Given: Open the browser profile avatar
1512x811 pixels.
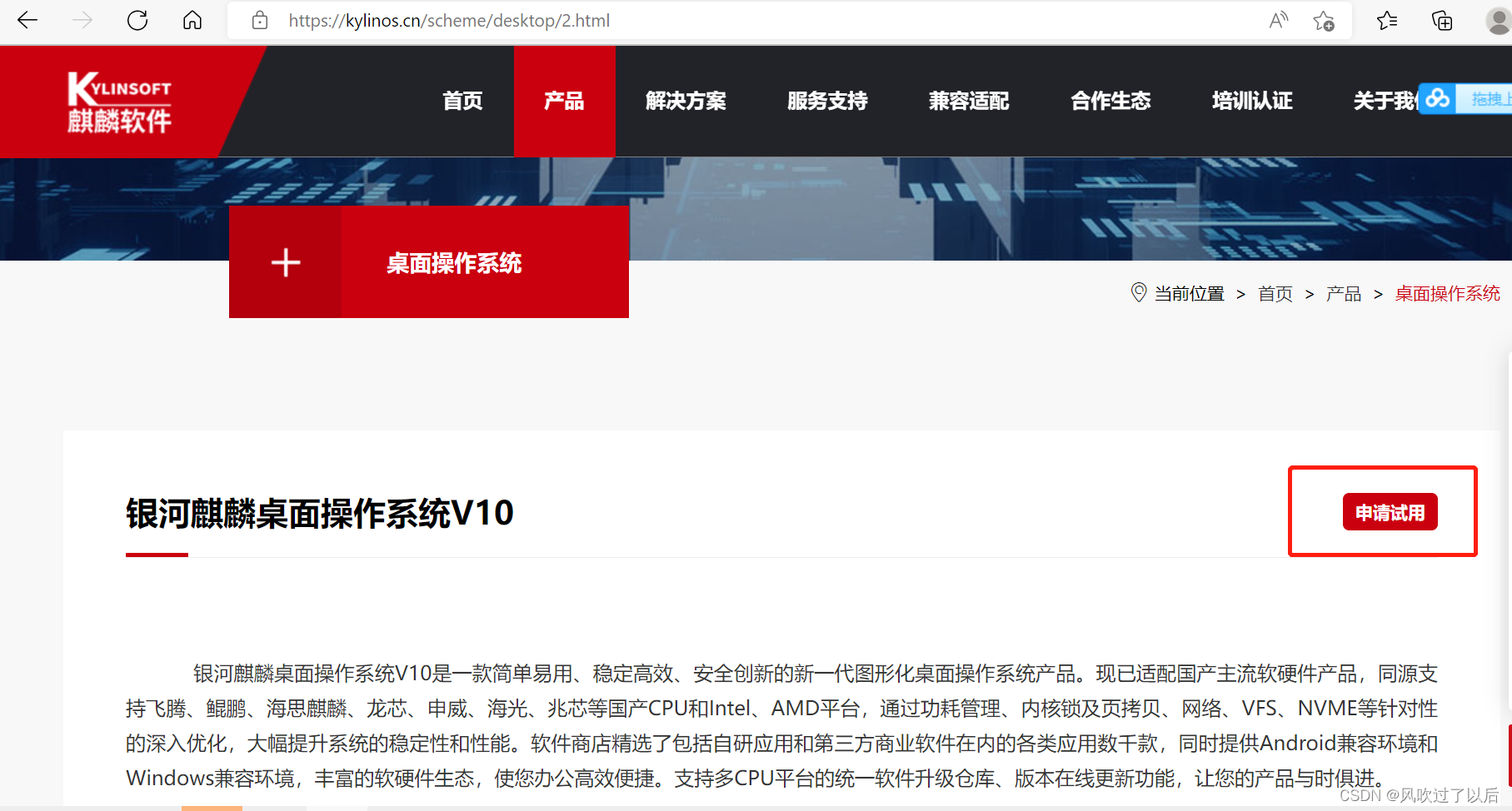Looking at the screenshot, I should click(1498, 20).
